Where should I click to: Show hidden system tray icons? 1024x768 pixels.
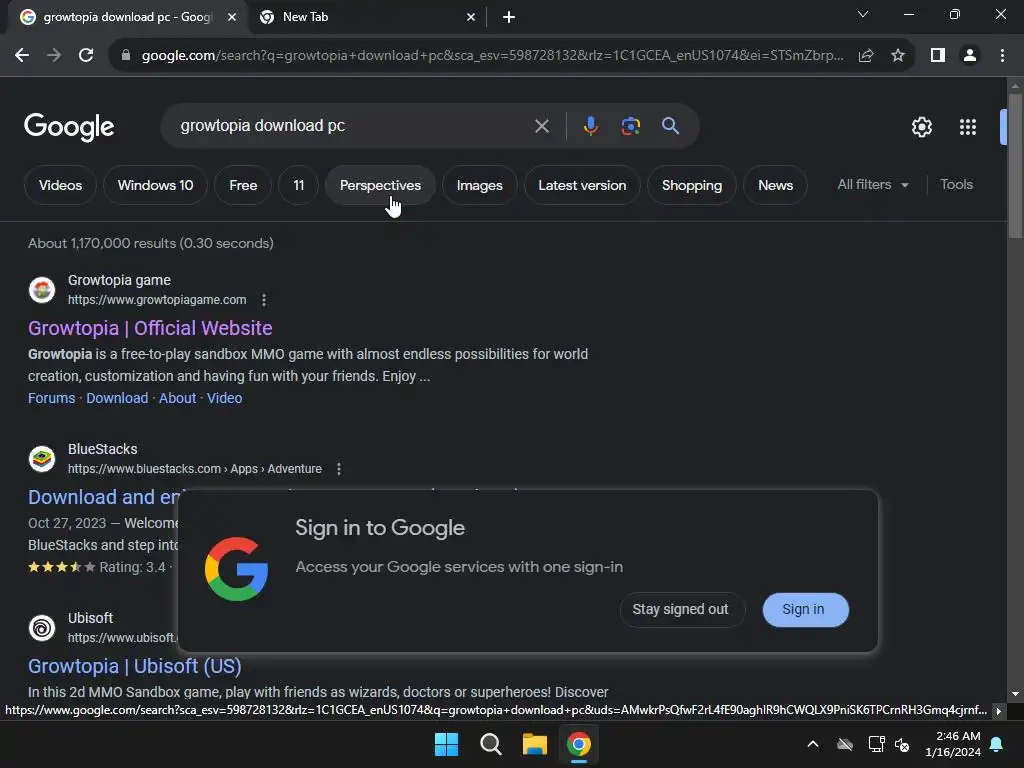(813, 744)
